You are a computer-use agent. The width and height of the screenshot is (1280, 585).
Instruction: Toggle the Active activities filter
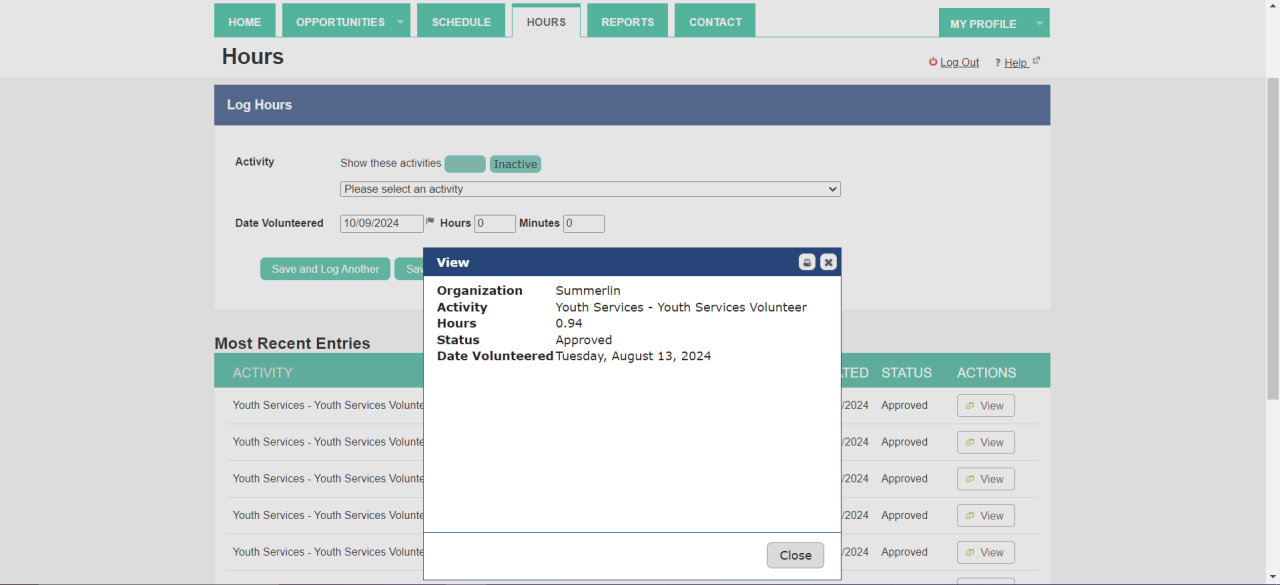coord(465,164)
